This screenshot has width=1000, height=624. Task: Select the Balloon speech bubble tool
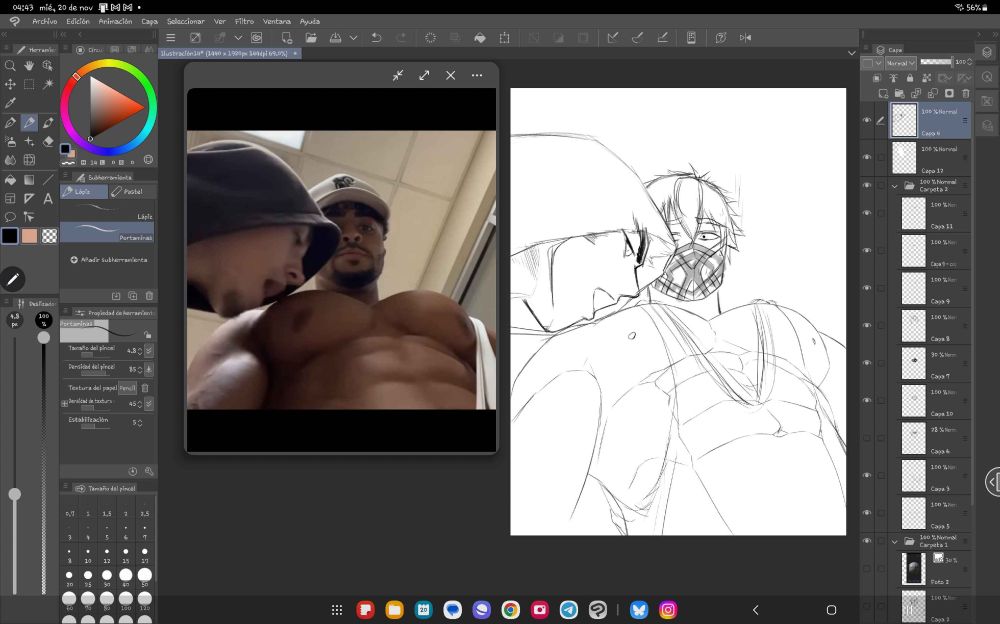pyautogui.click(x=10, y=217)
